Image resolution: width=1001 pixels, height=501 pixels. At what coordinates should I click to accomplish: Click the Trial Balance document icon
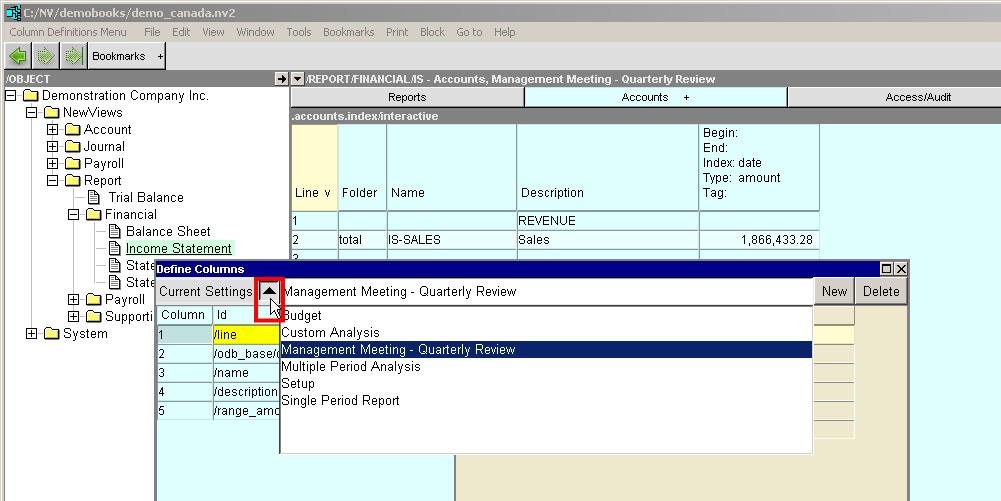95,197
